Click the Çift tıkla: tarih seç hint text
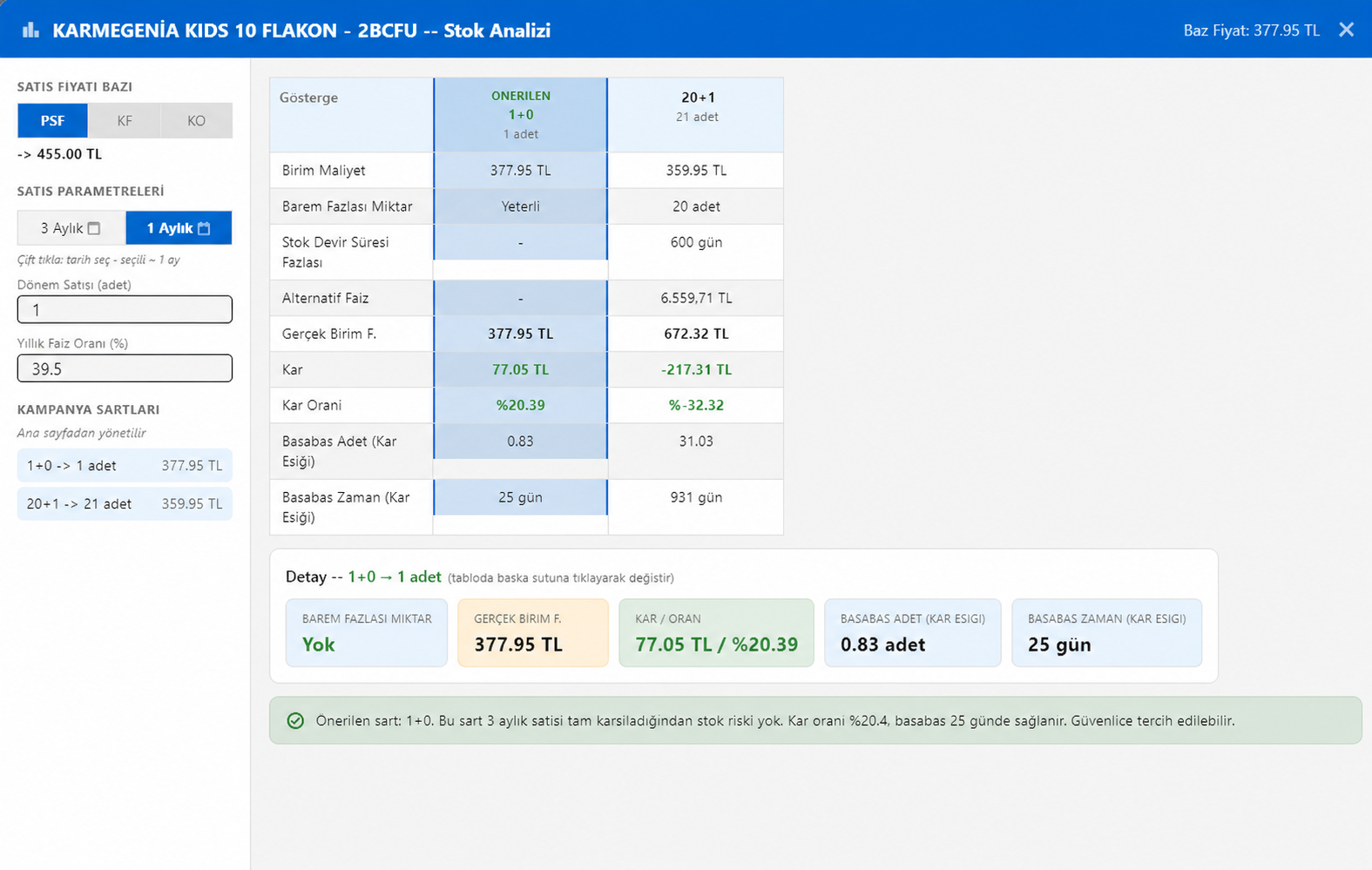This screenshot has height=870, width=1372. tap(98, 260)
